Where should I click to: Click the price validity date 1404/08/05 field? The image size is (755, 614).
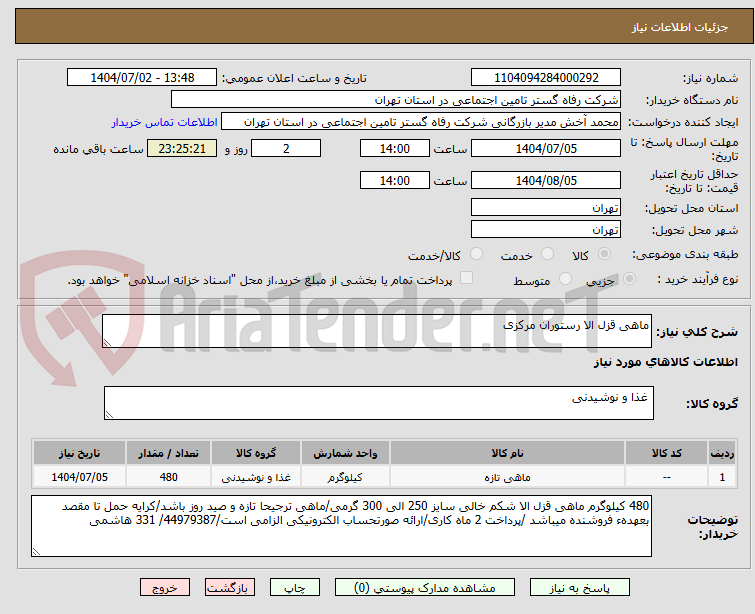pos(546,180)
